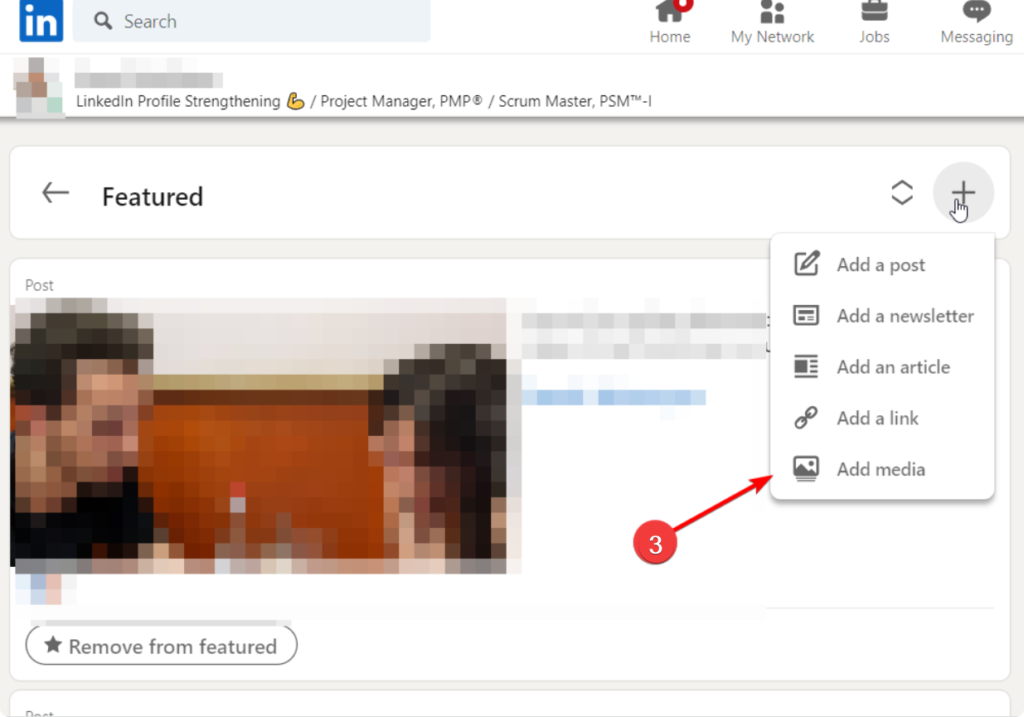Click the back arrow beside Featured
The height and width of the screenshot is (717, 1024).
coord(55,193)
